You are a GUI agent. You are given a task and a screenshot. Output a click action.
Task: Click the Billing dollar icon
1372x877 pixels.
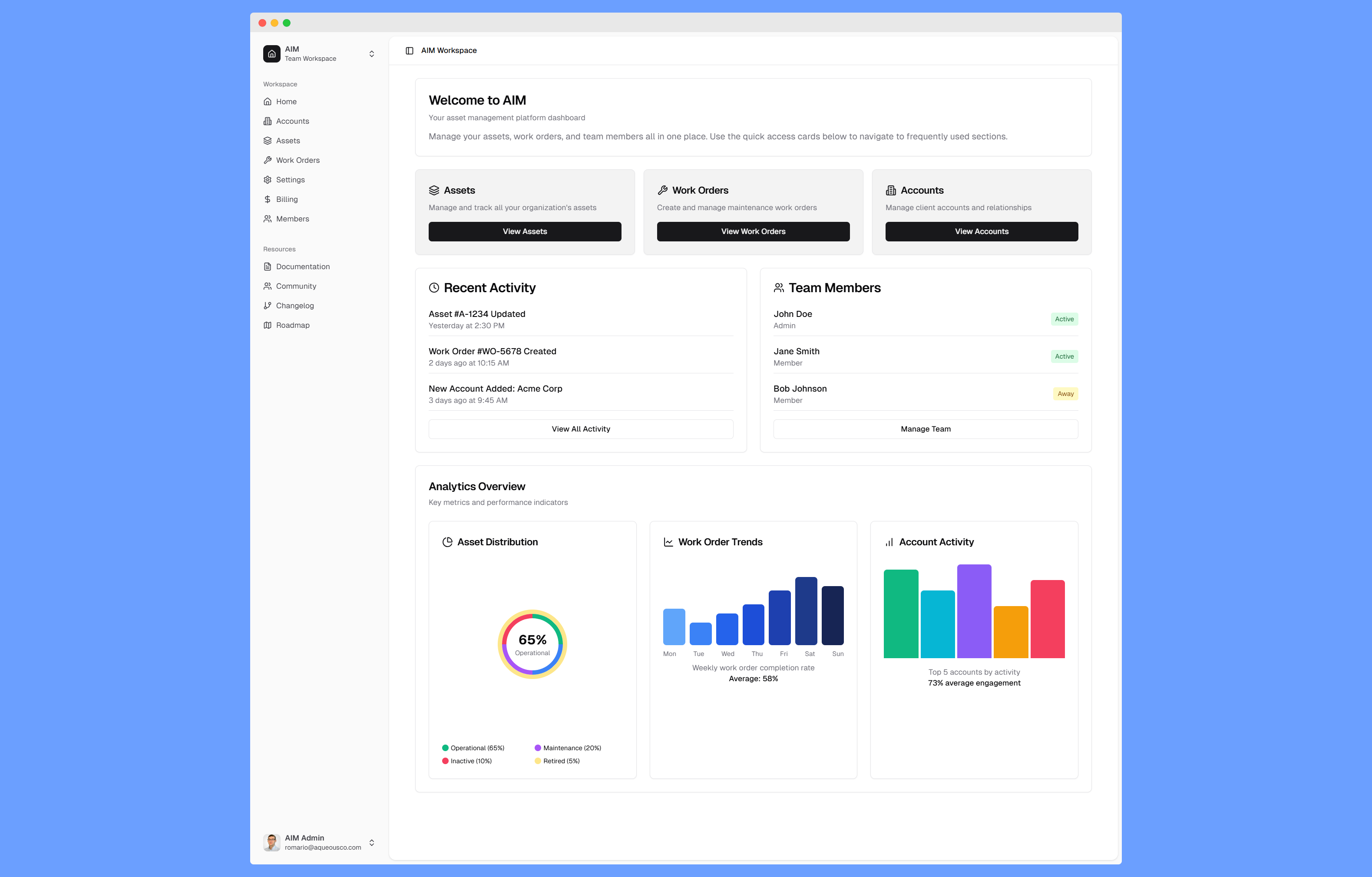coord(267,199)
